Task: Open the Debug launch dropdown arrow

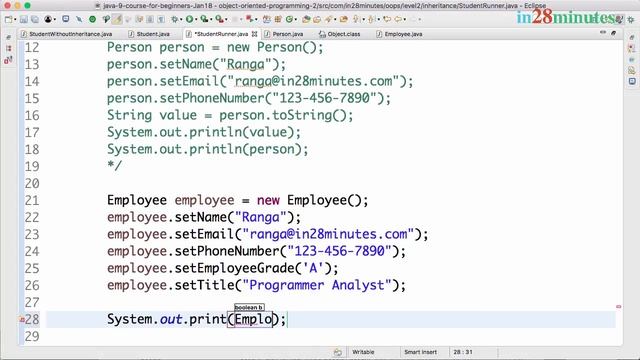Action: [181, 19]
